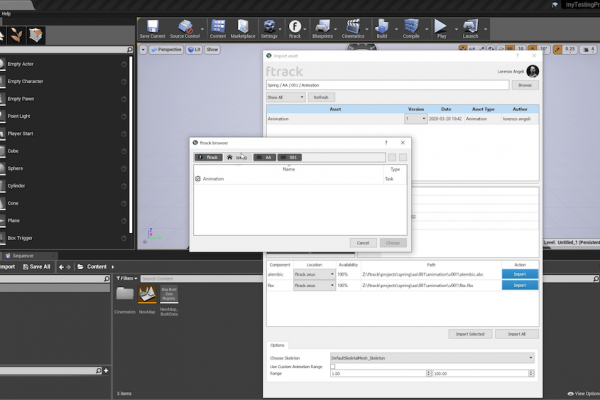This screenshot has height=400, width=600.
Task: Click the user avatar in Import asset window
Action: coord(533,71)
